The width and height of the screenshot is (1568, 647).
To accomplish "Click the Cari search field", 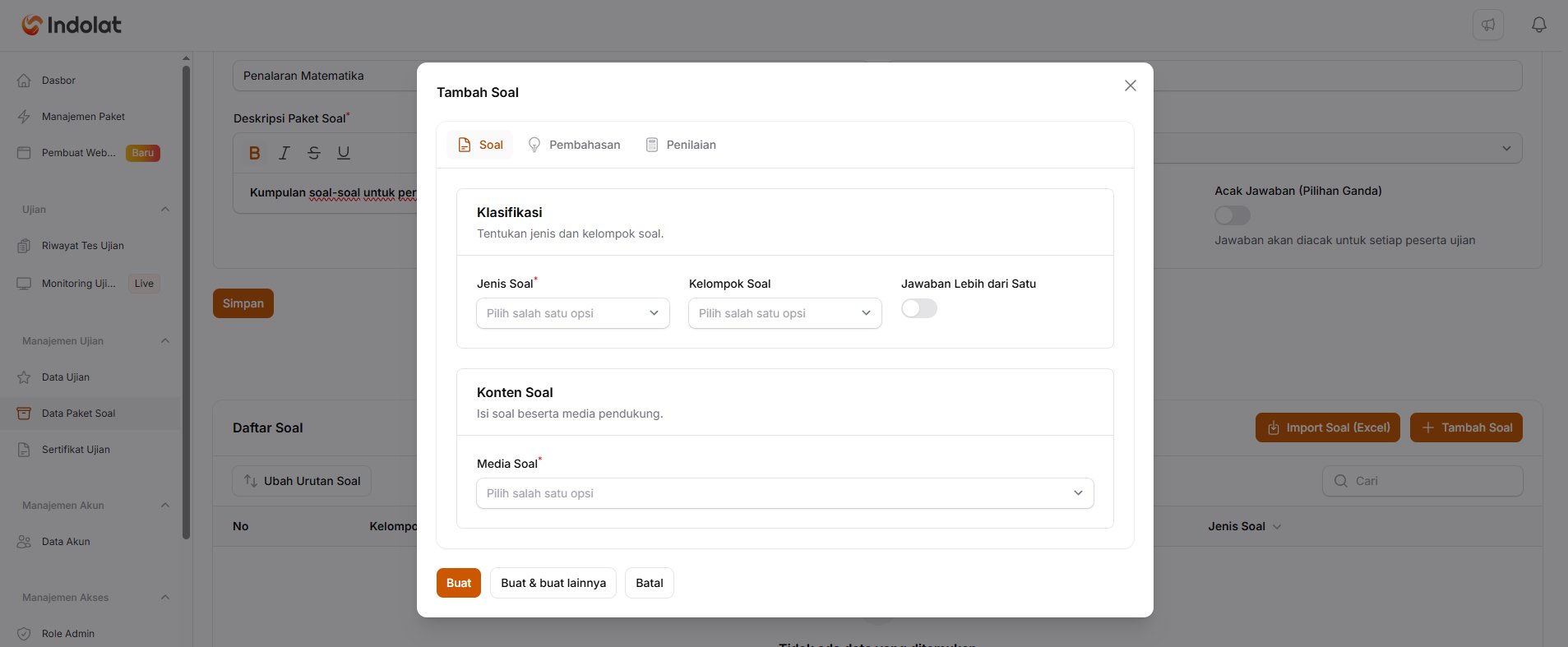I will point(1422,481).
